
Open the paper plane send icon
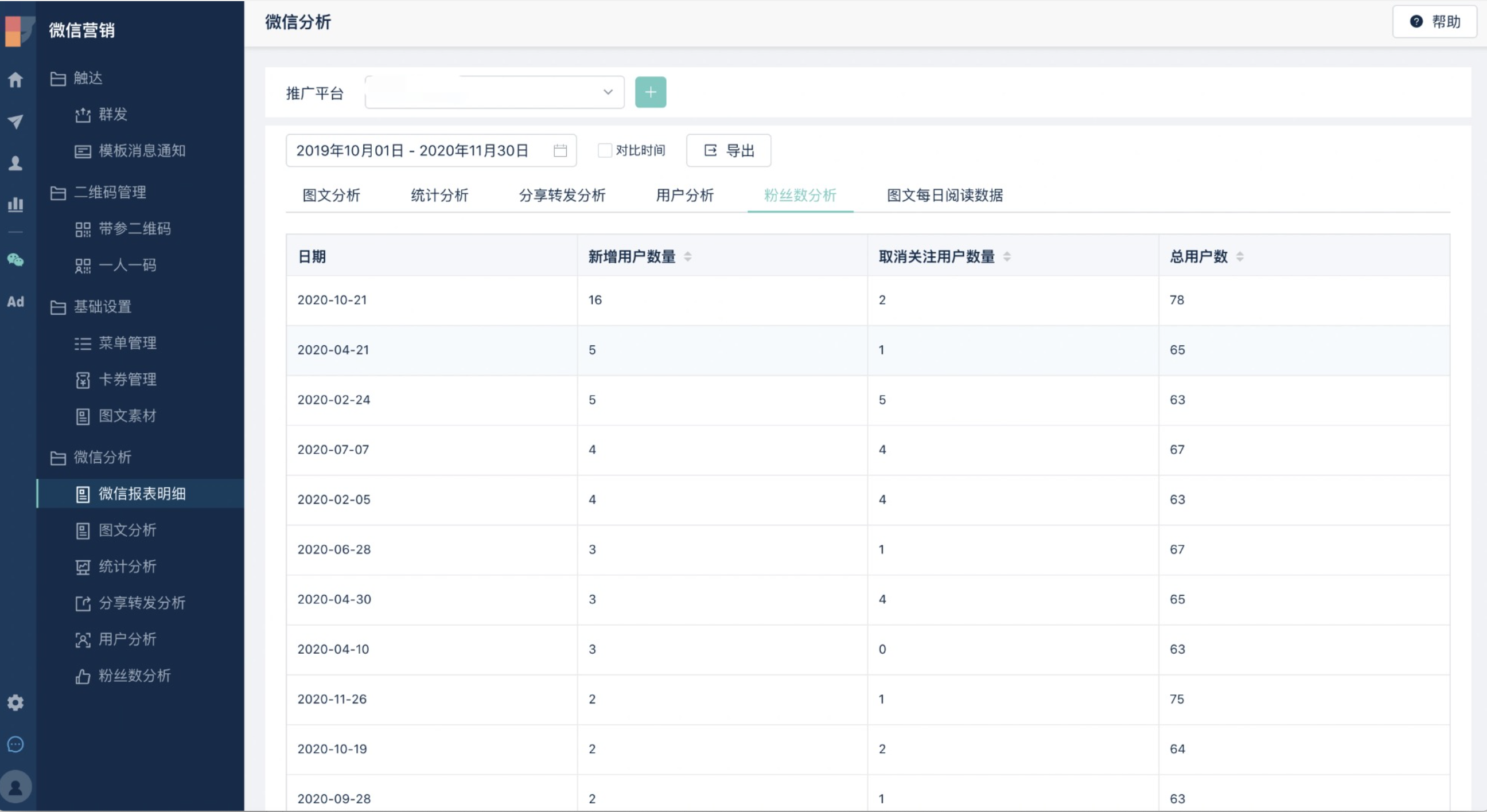coord(15,121)
